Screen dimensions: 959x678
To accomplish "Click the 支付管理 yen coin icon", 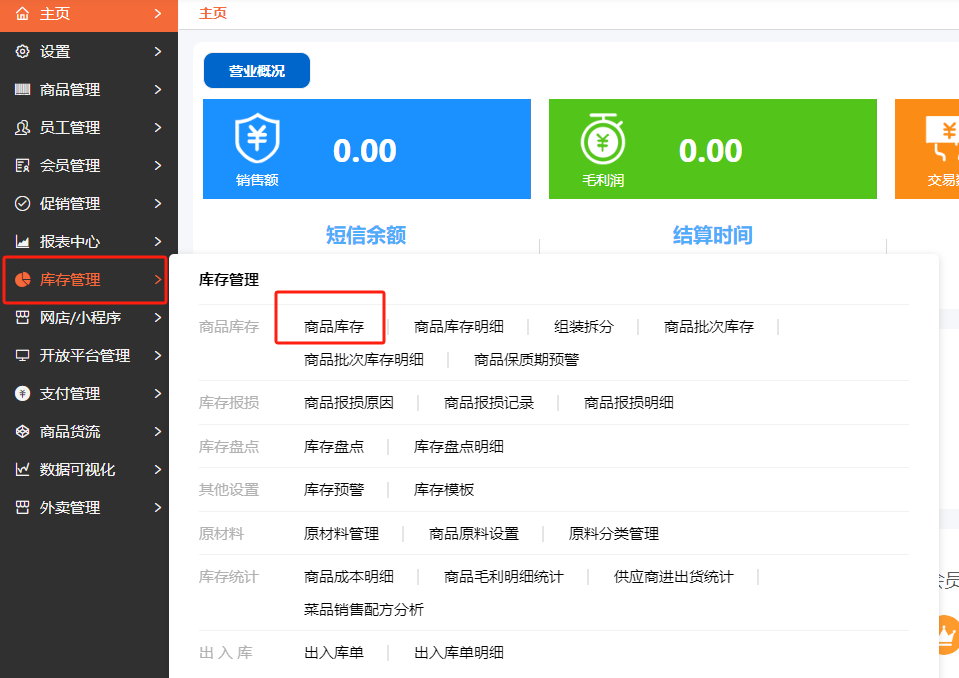I will coord(22,394).
